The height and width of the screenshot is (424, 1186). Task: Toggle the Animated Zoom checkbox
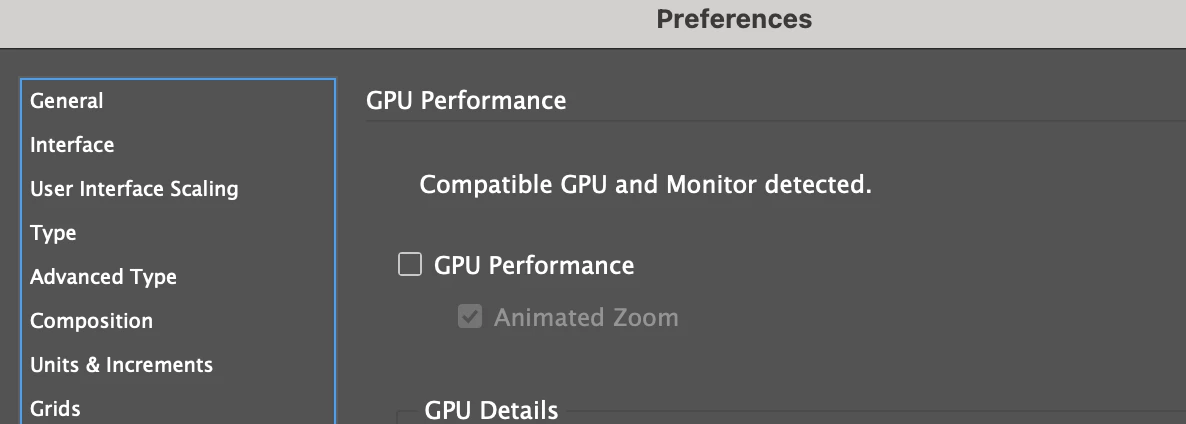pyautogui.click(x=469, y=318)
